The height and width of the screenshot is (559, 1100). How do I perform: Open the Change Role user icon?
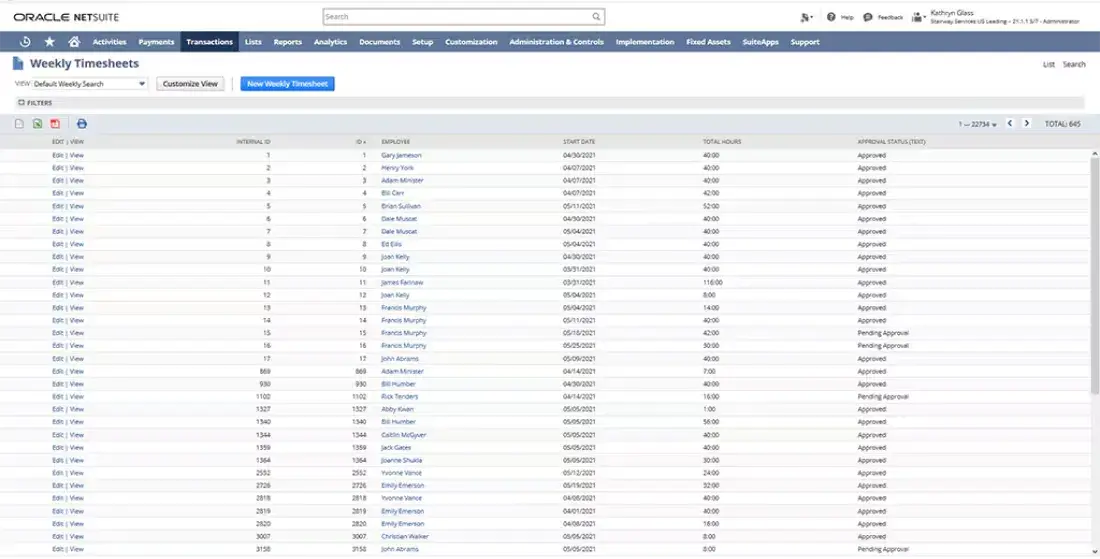point(918,18)
